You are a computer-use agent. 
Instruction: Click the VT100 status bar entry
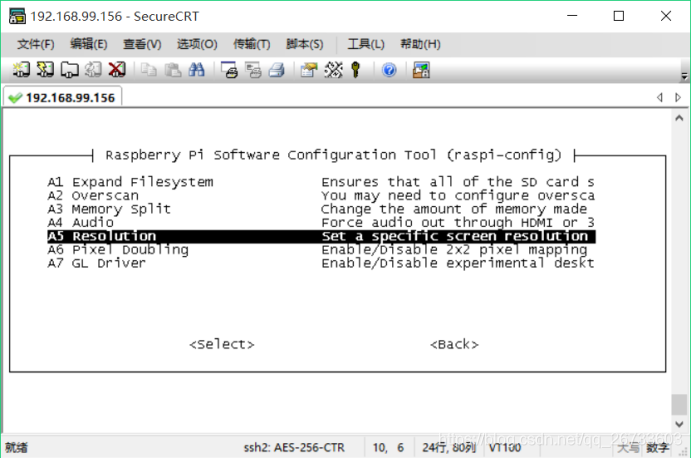click(505, 447)
